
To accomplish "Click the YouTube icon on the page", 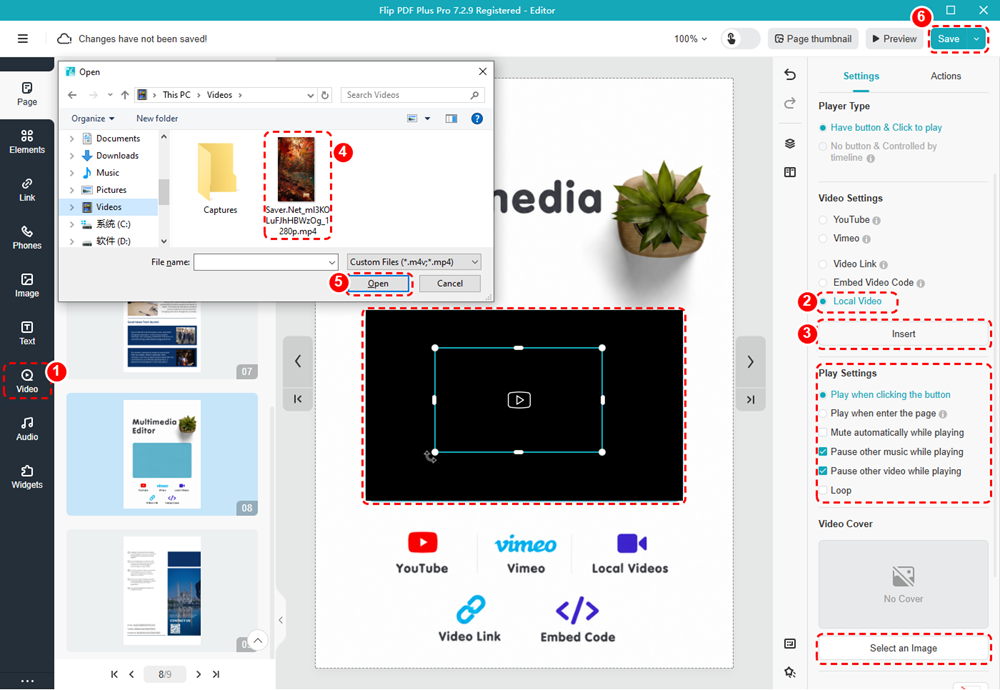I will coord(422,542).
